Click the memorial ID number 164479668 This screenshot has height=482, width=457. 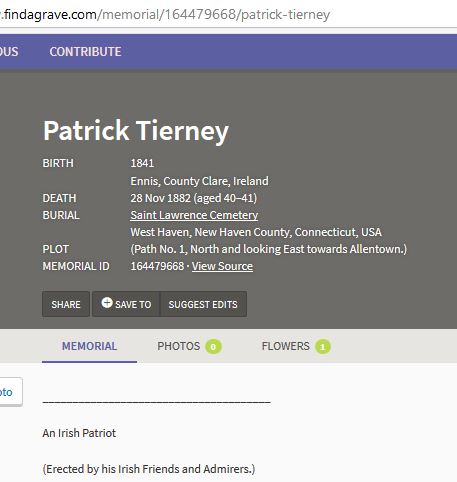(157, 266)
